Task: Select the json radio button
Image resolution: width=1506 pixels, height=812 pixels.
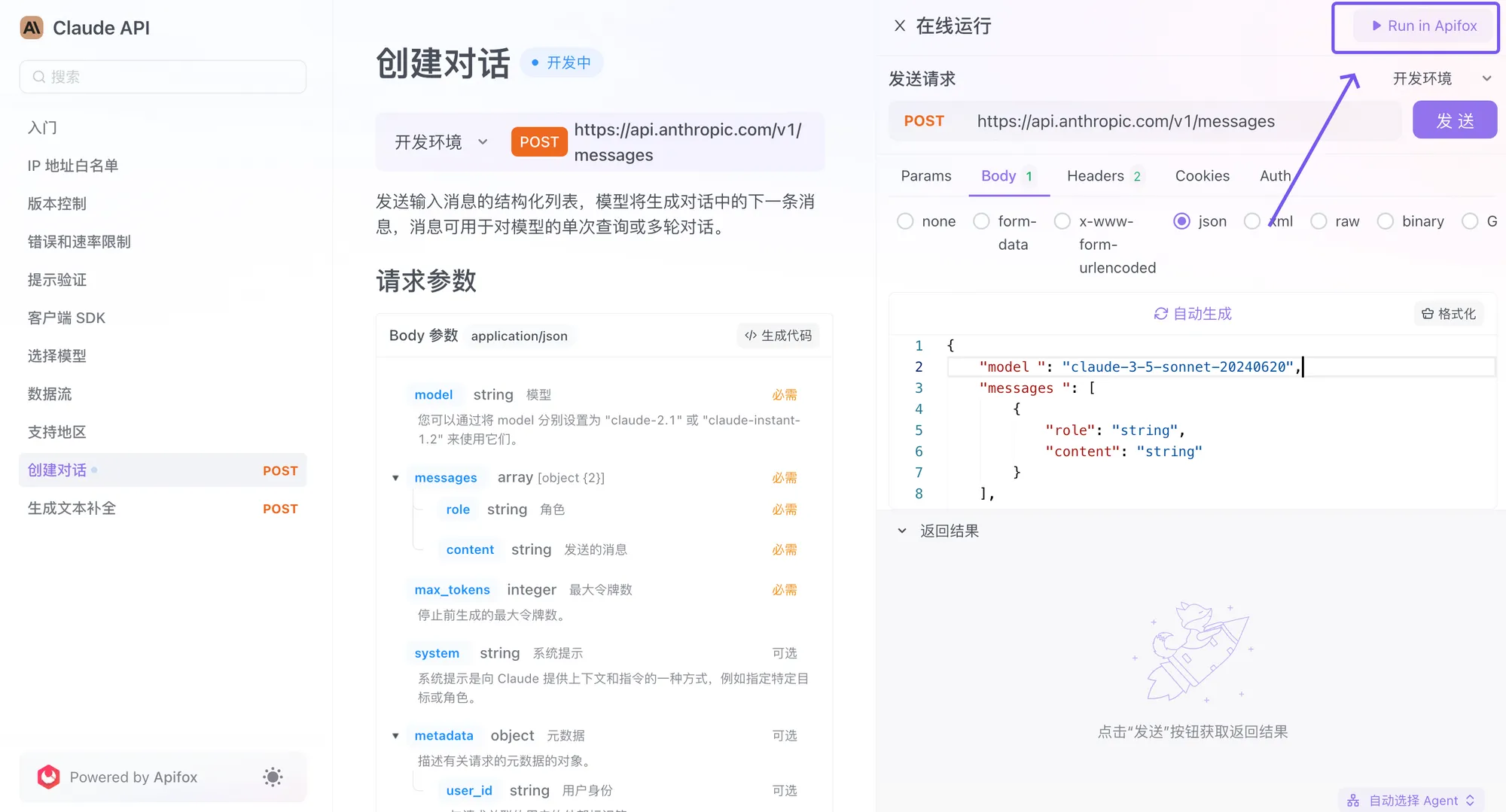Action: [1181, 221]
